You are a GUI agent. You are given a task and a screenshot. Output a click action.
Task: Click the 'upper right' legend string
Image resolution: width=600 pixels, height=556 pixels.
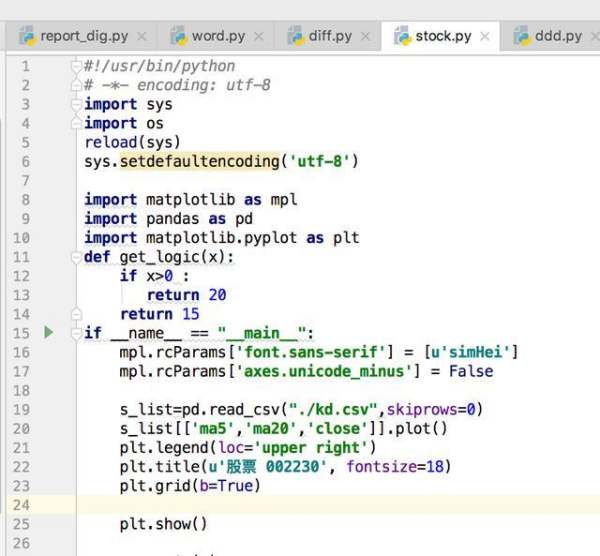(x=311, y=448)
